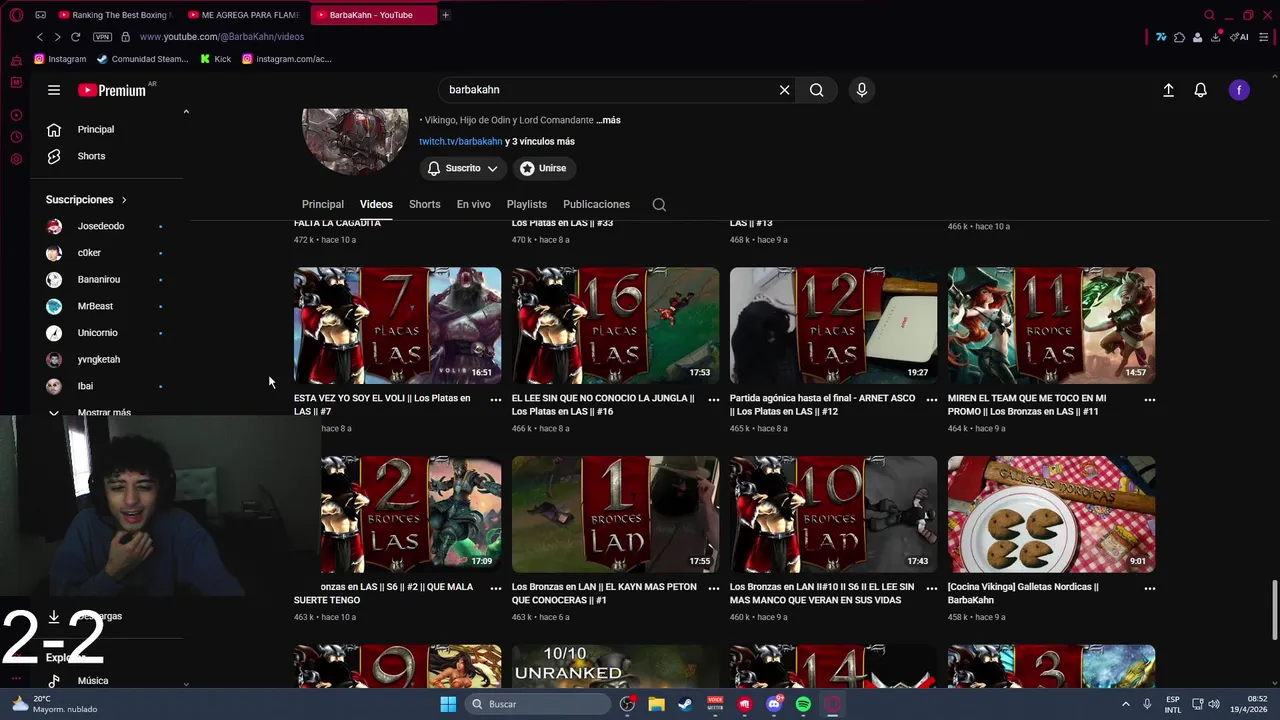Open the Publicaciones channel tab
Image resolution: width=1280 pixels, height=720 pixels.
click(596, 204)
